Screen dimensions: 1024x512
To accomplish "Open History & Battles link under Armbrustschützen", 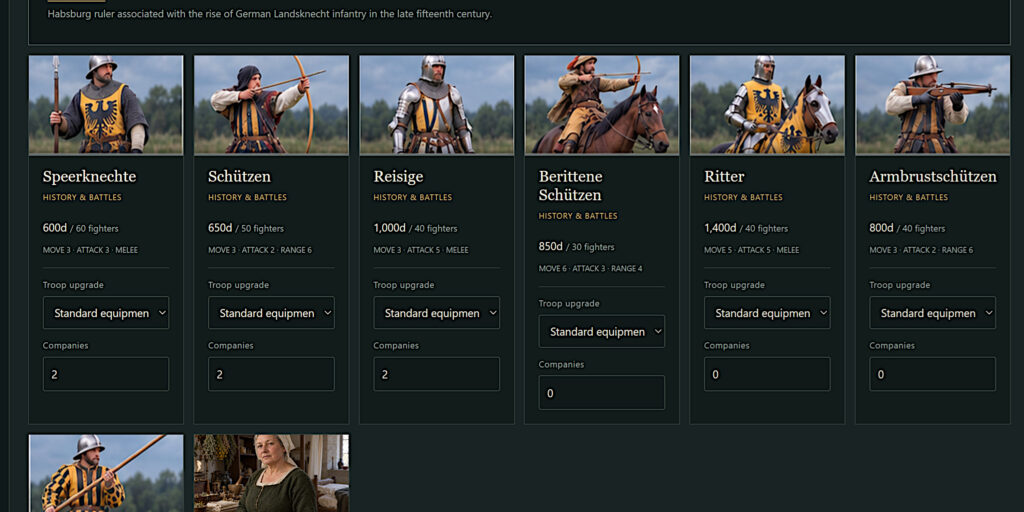I will point(908,197).
